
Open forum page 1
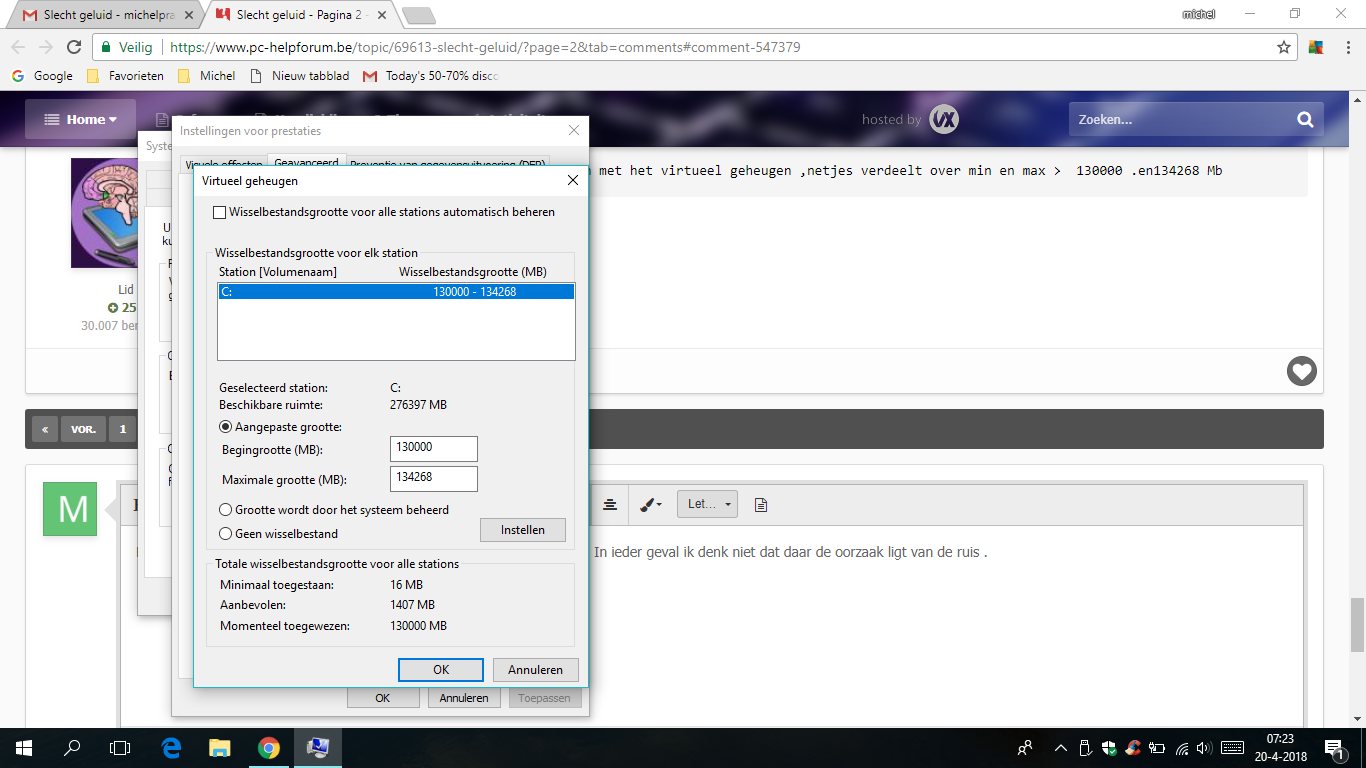123,429
